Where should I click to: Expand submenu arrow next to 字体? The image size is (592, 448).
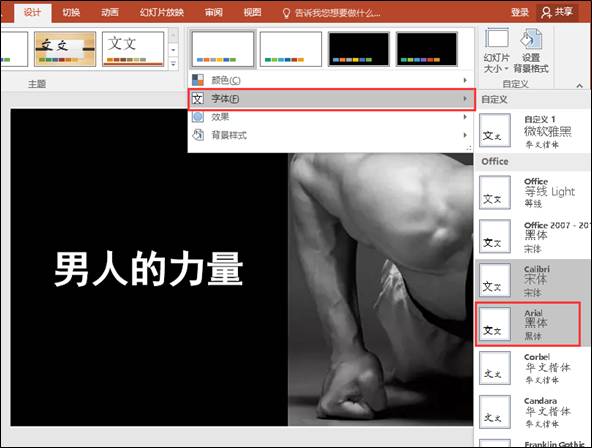pyautogui.click(x=465, y=99)
